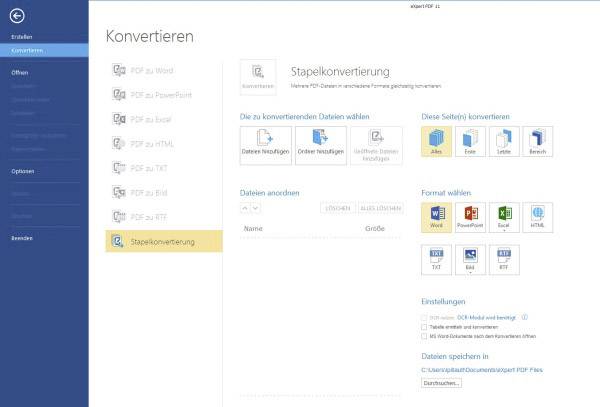The width and height of the screenshot is (600, 407).
Task: Click info icon beside OCR link
Action: 525,317
